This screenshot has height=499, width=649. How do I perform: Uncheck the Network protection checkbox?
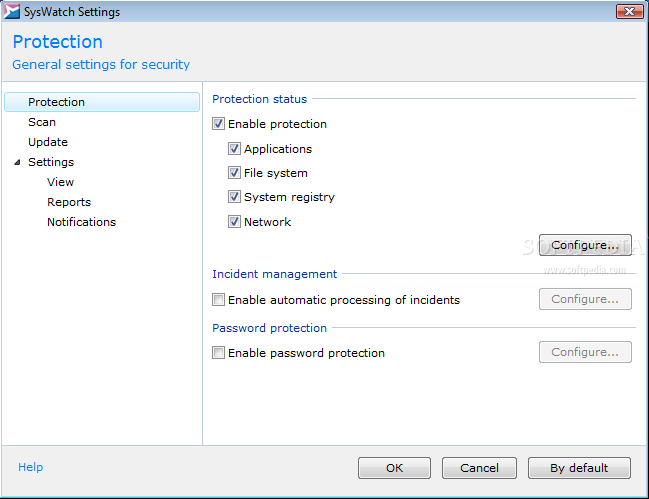point(234,221)
